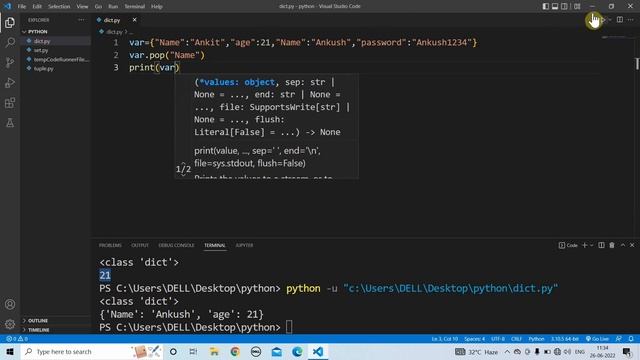
Task: Open the Accounts menu icon
Action: 10,304
